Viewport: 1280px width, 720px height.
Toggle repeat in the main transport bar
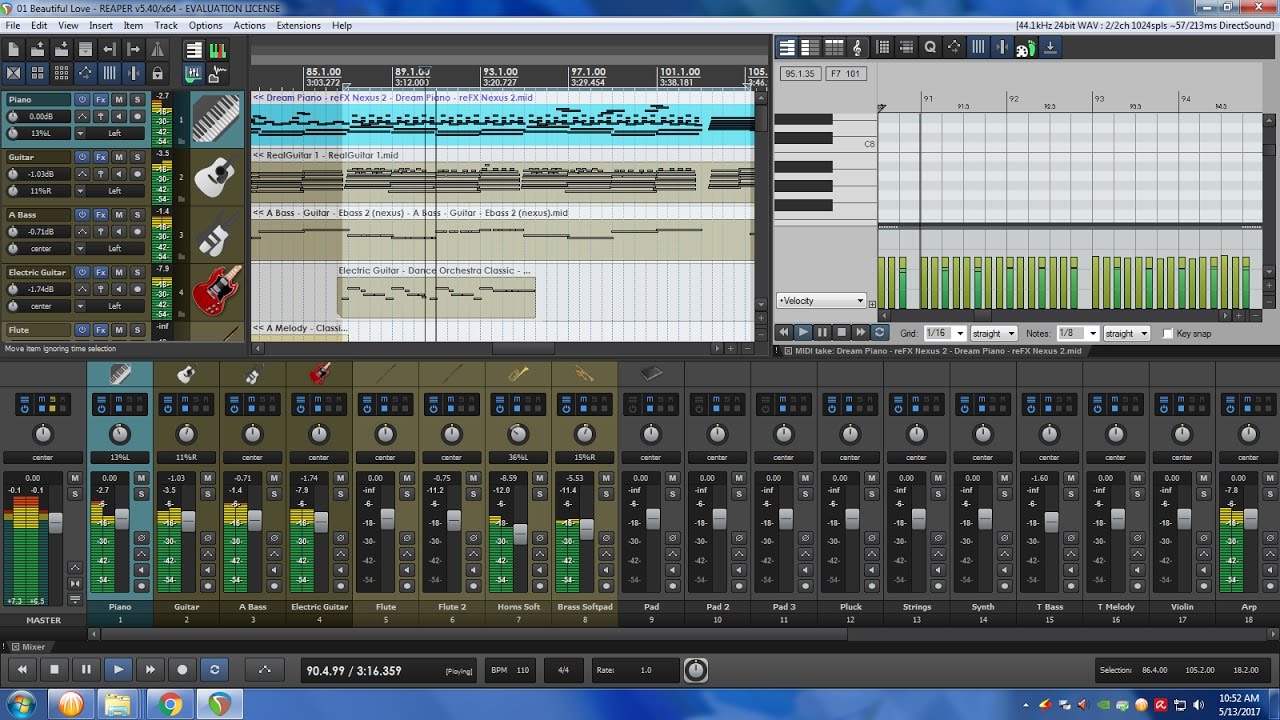point(214,670)
